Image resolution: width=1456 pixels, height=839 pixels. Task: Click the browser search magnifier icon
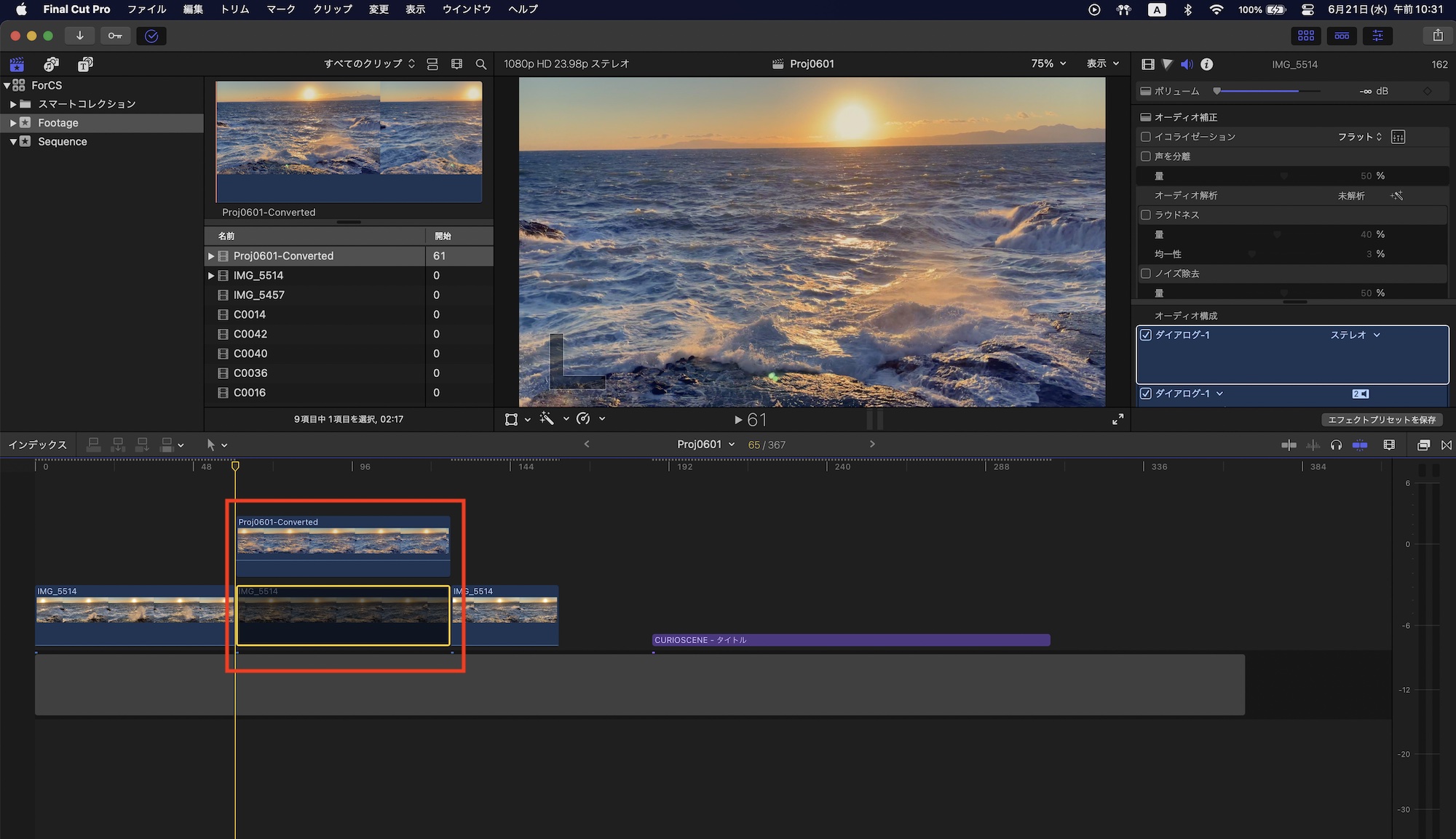click(x=480, y=64)
